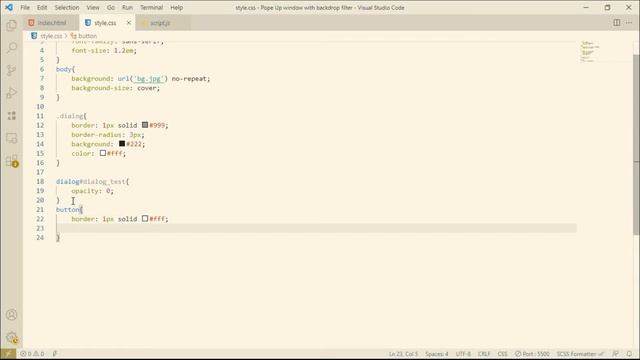Open the #fff swatch on button border line
The height and width of the screenshot is (360, 640).
pyautogui.click(x=145, y=219)
